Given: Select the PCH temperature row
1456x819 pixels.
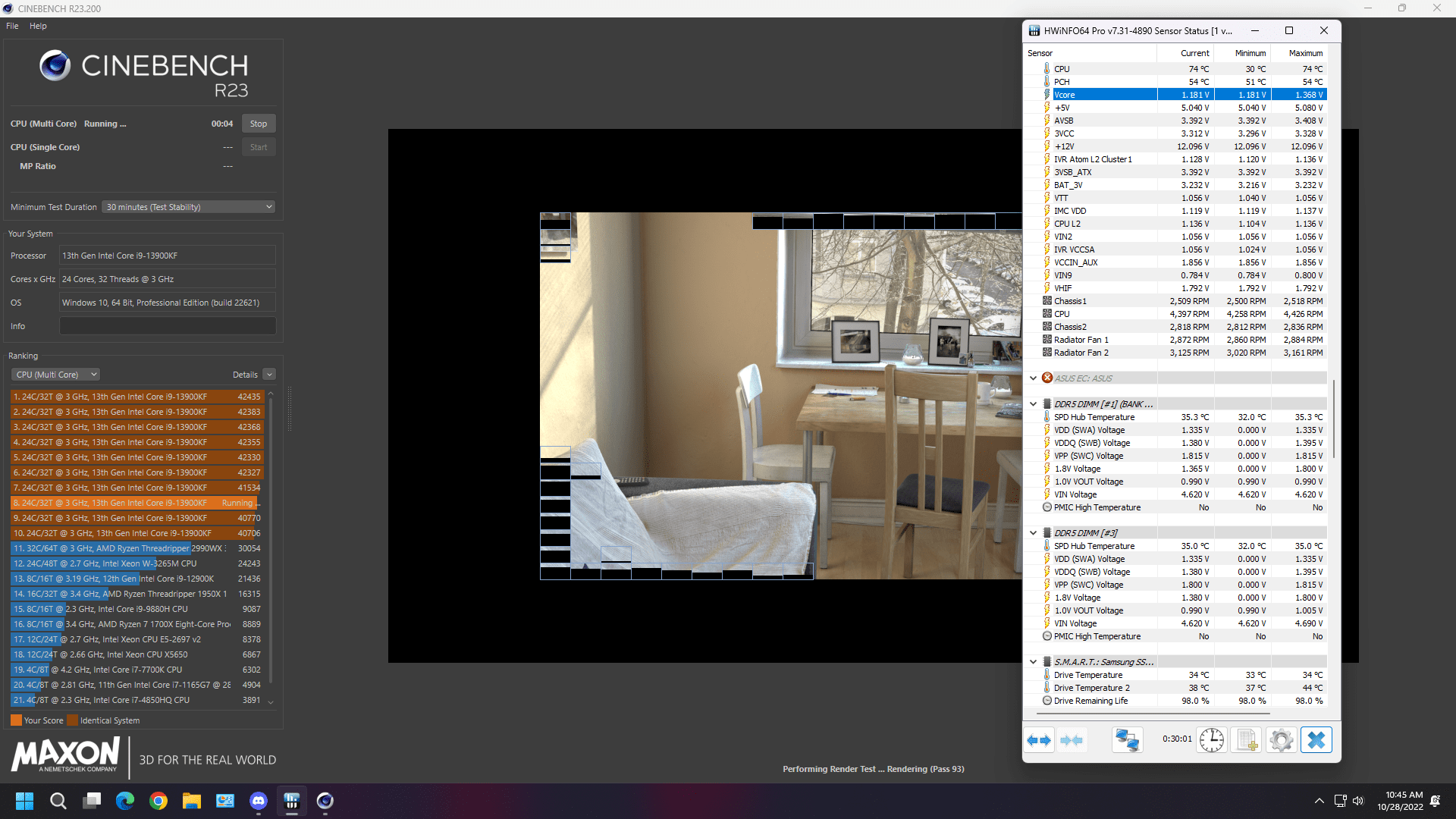Looking at the screenshot, I should pos(1175,82).
